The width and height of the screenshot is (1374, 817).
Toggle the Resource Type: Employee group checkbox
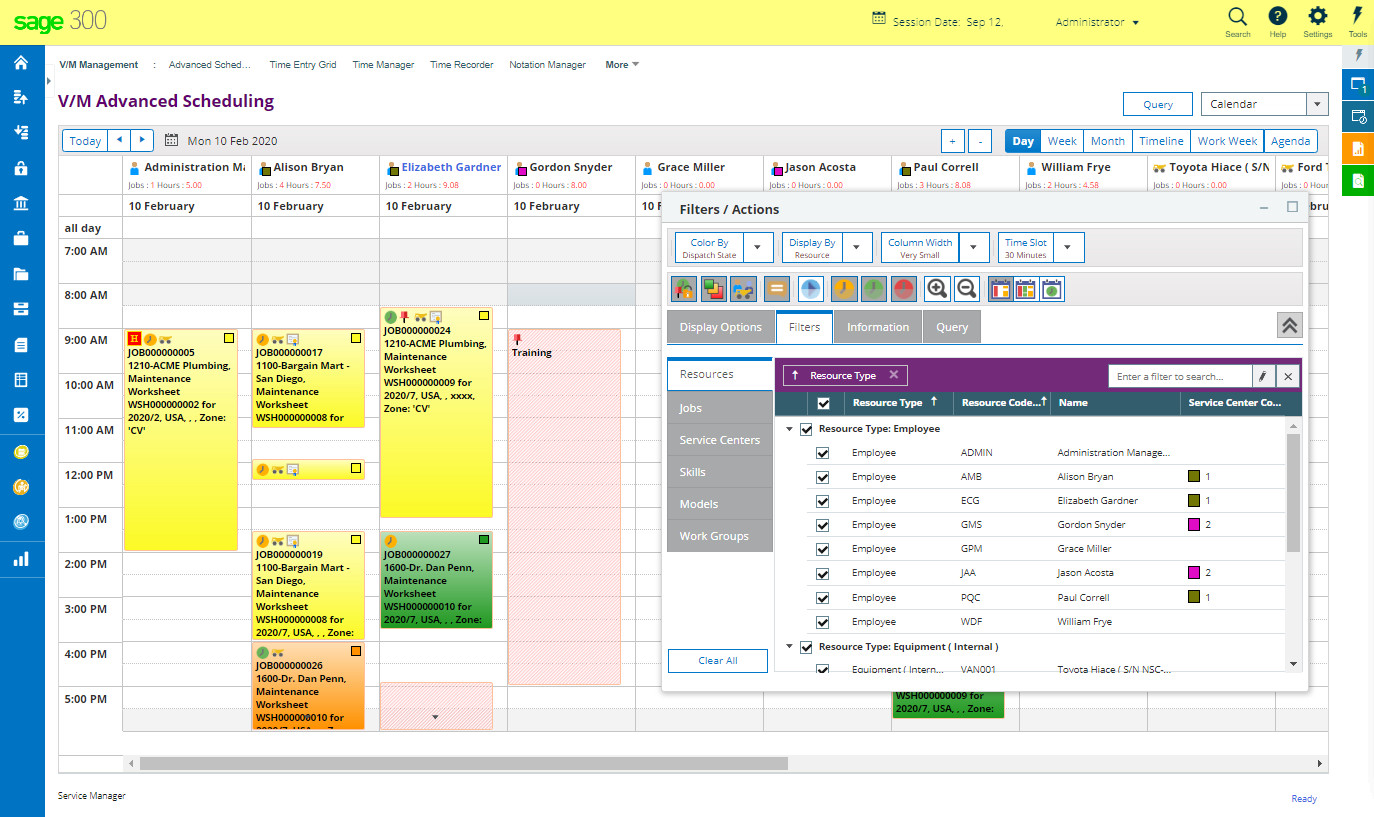click(806, 429)
